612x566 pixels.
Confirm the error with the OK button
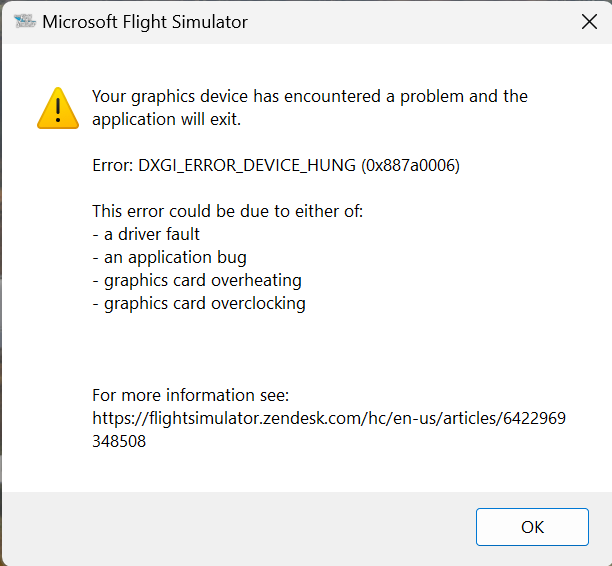(532, 527)
